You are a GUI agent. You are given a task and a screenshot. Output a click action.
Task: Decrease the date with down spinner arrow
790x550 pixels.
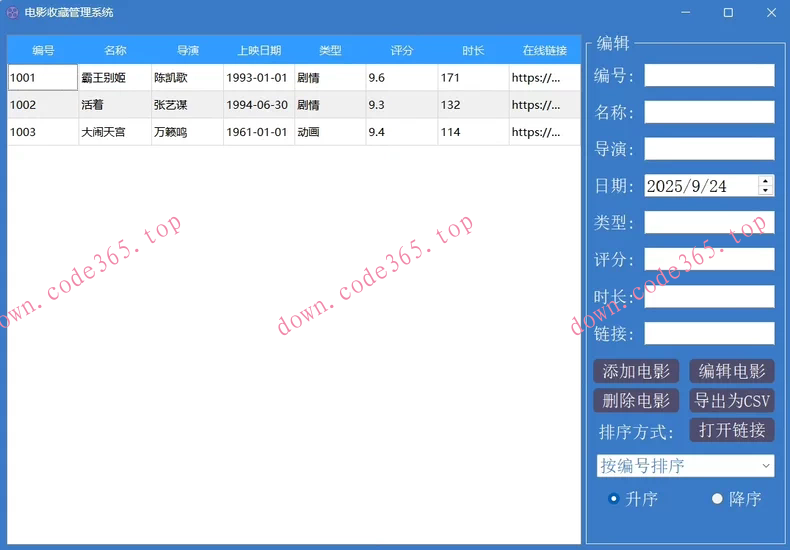coord(765,190)
